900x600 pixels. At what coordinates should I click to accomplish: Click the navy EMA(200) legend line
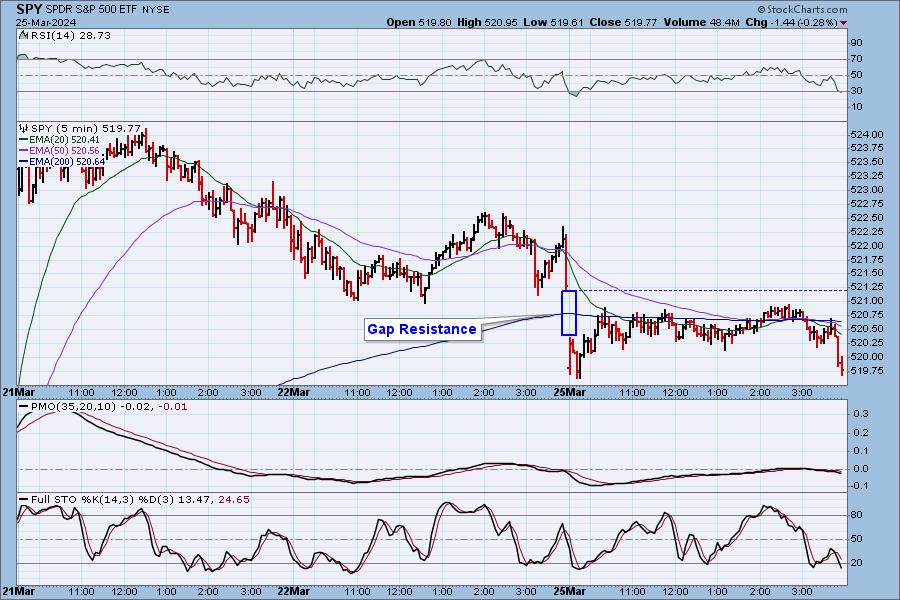click(24, 162)
